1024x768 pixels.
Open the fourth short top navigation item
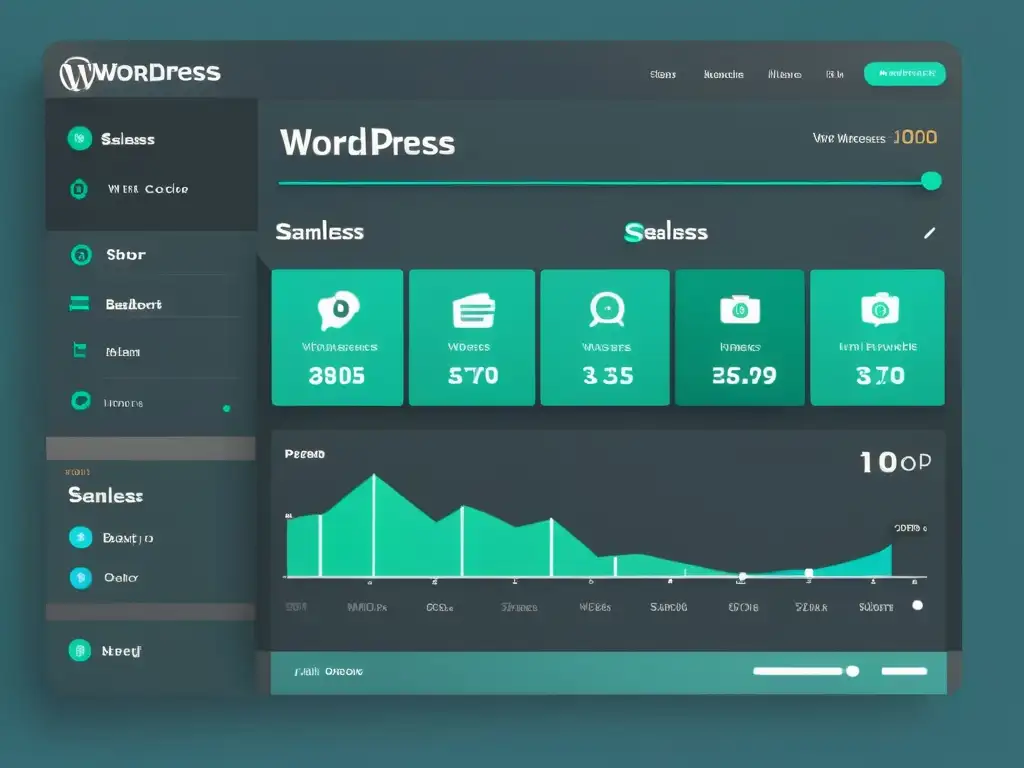click(835, 74)
